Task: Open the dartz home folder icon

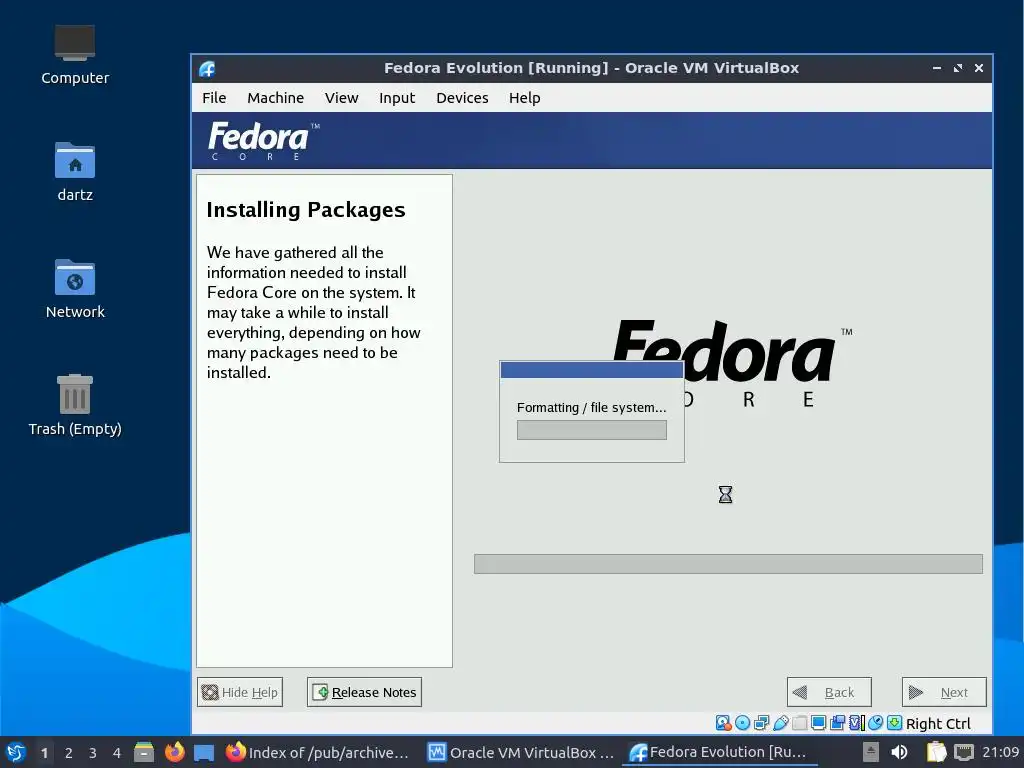Action: 75,172
